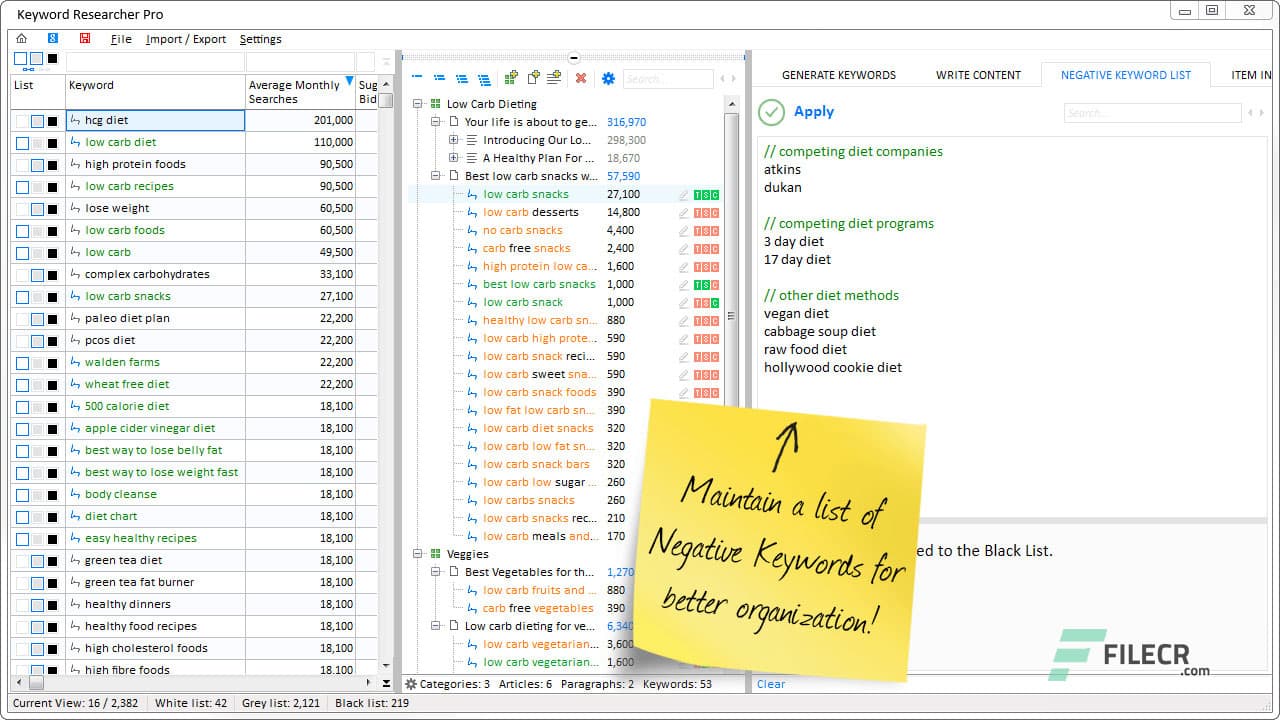Open tree settings via the blue gear icon
This screenshot has height=720, width=1280.
tap(608, 78)
